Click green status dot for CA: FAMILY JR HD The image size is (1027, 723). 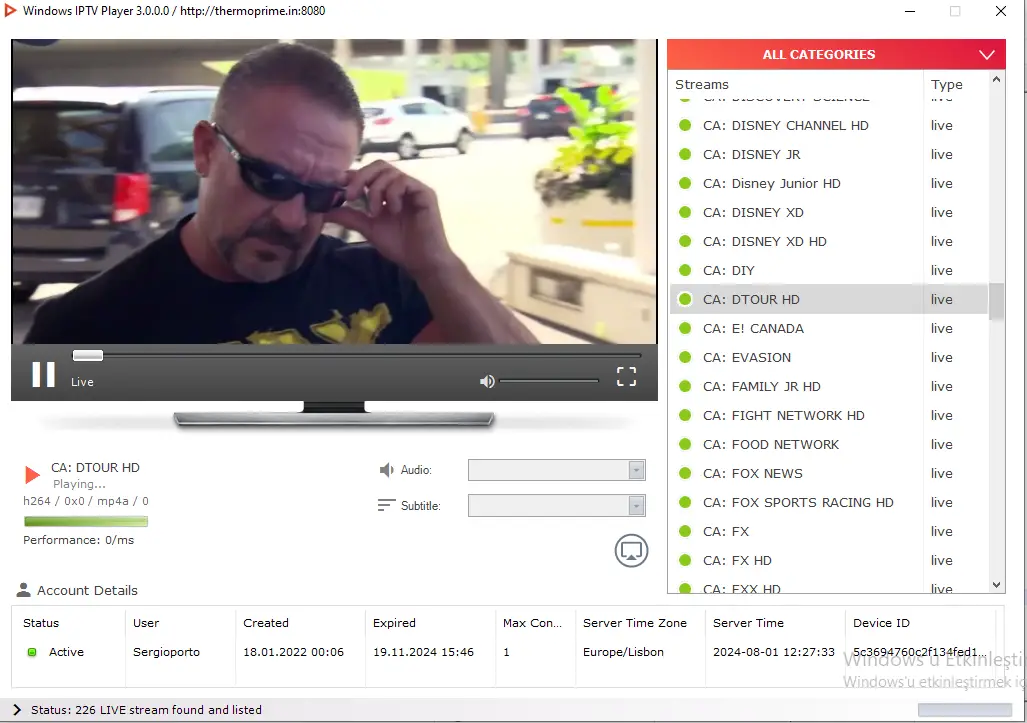click(685, 386)
